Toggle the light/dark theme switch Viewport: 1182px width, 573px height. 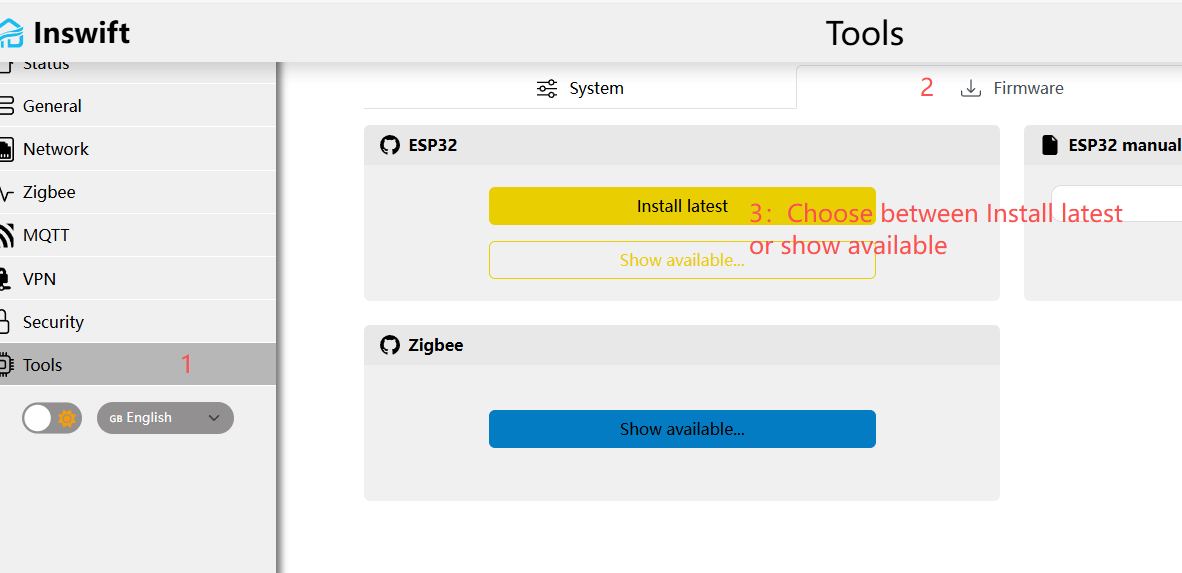pos(51,418)
